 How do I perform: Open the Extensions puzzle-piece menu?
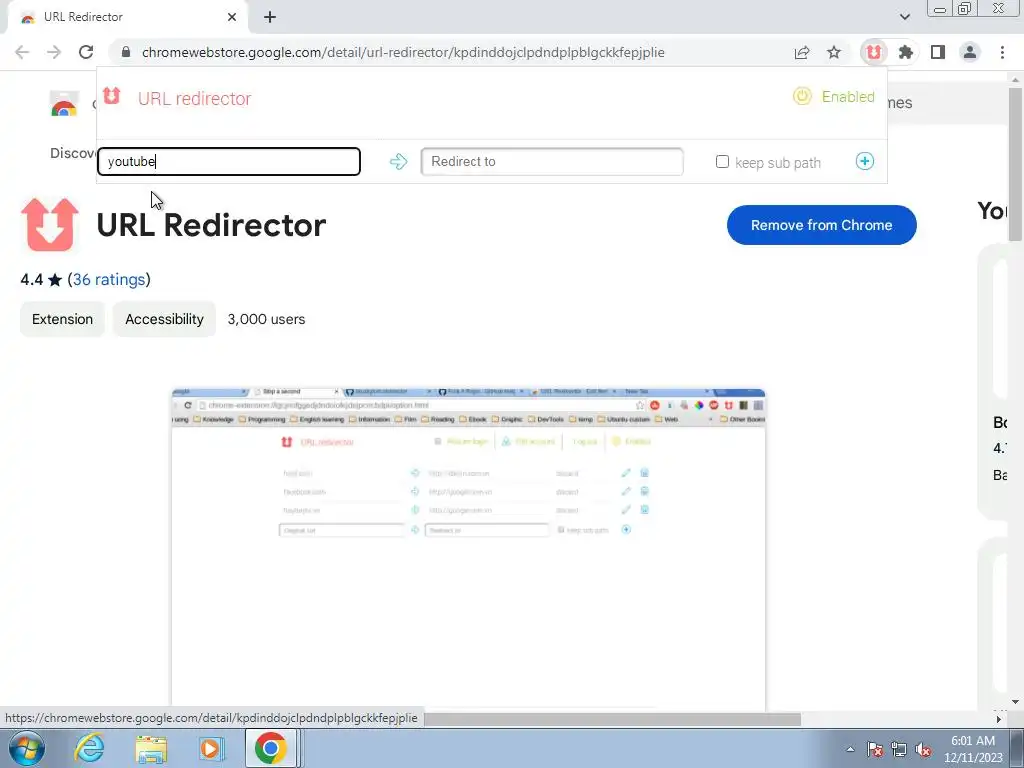pos(905,52)
